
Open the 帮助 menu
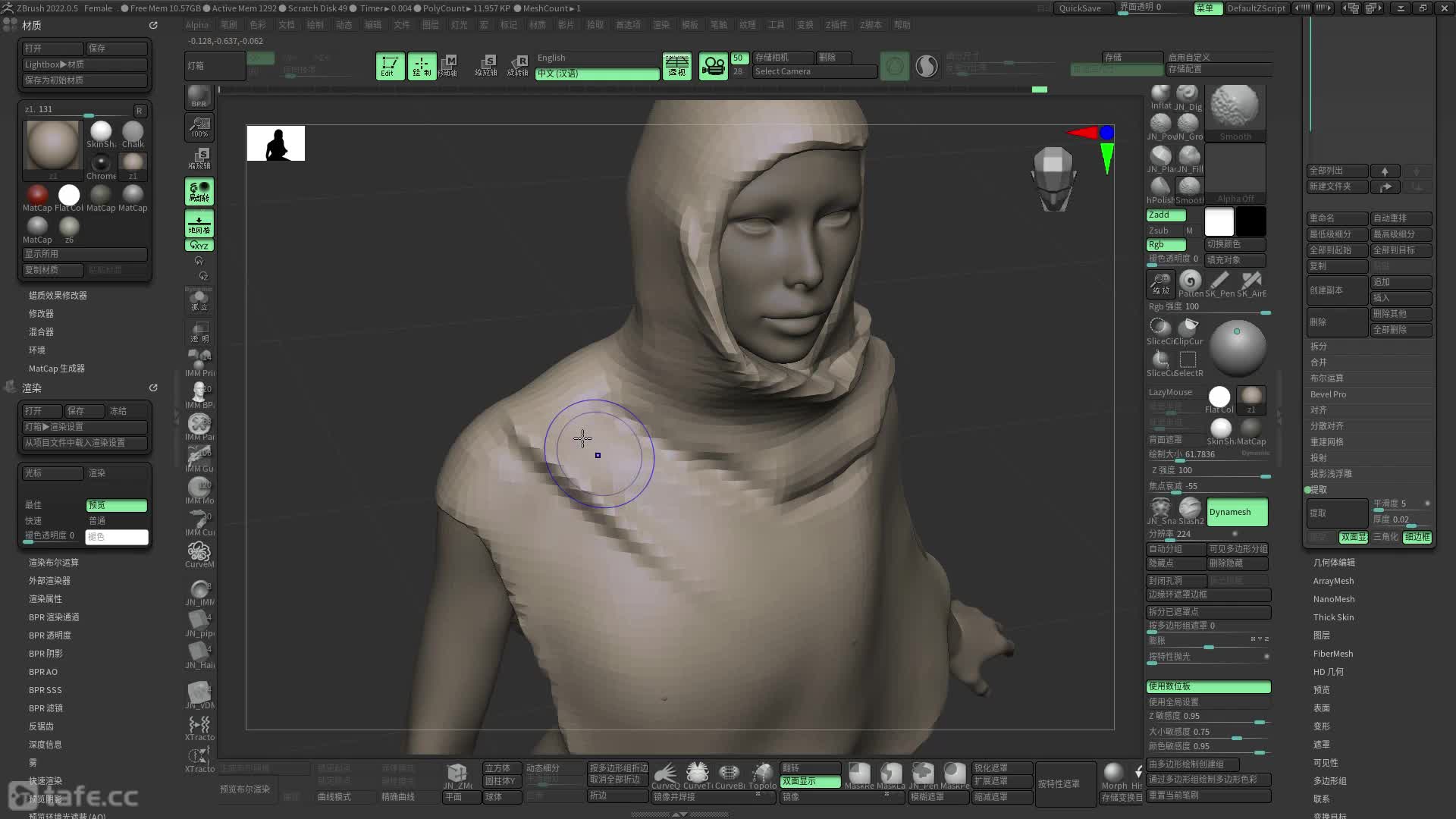click(902, 25)
